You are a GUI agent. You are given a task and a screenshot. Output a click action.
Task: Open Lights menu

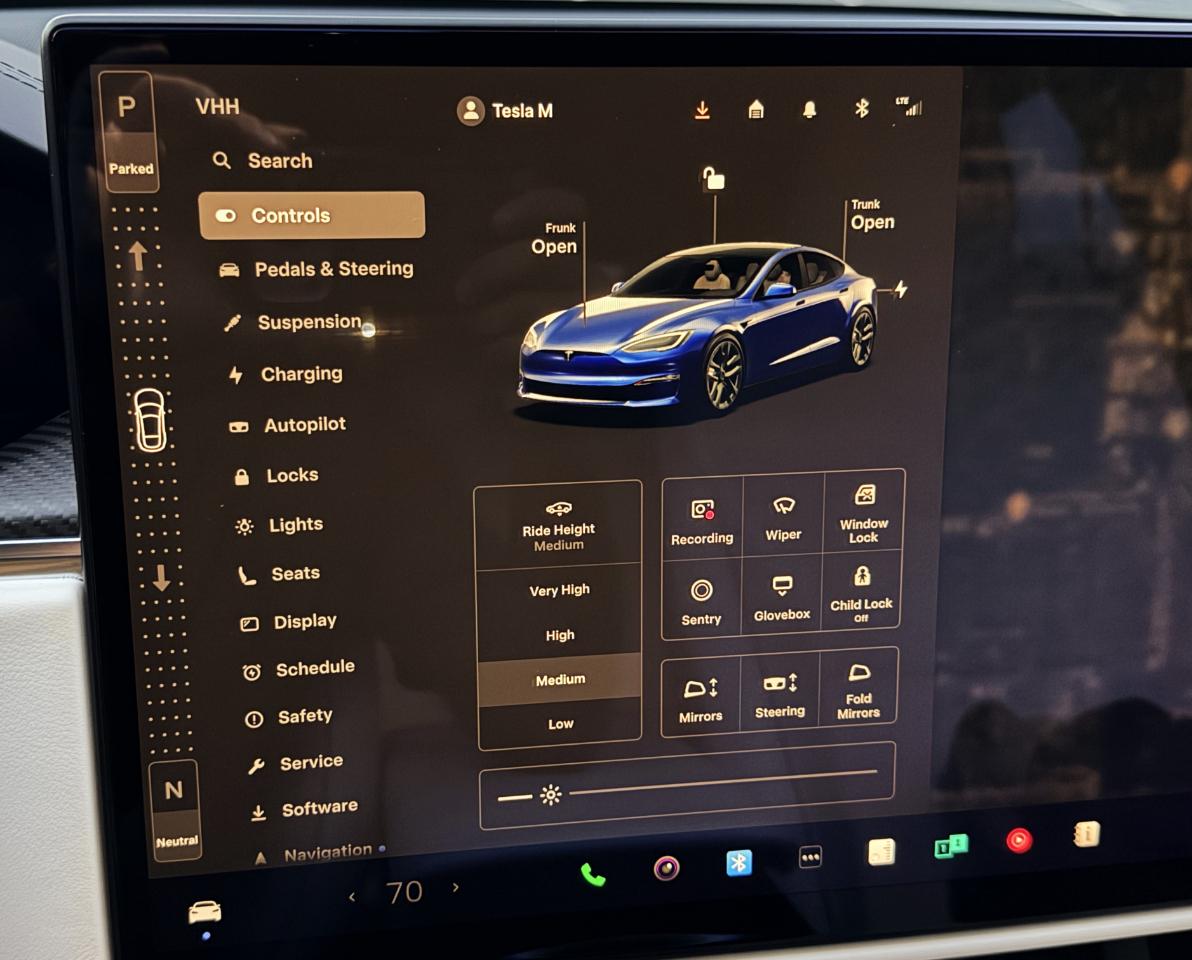pyautogui.click(x=280, y=525)
